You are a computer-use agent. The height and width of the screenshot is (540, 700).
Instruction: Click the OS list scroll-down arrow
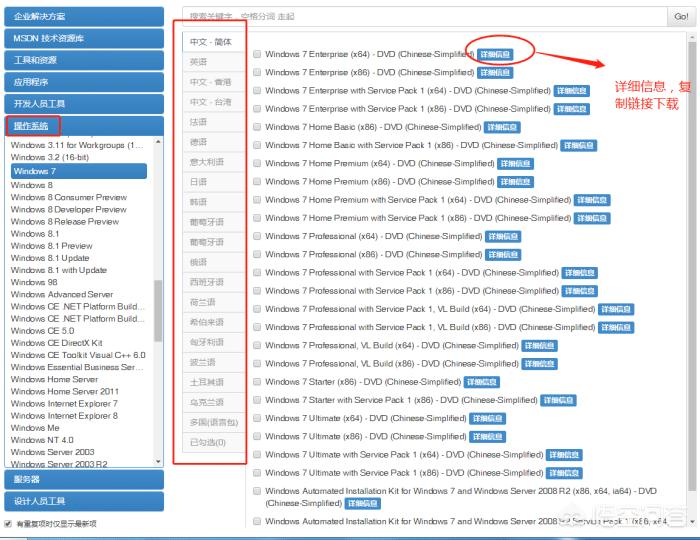point(158,461)
